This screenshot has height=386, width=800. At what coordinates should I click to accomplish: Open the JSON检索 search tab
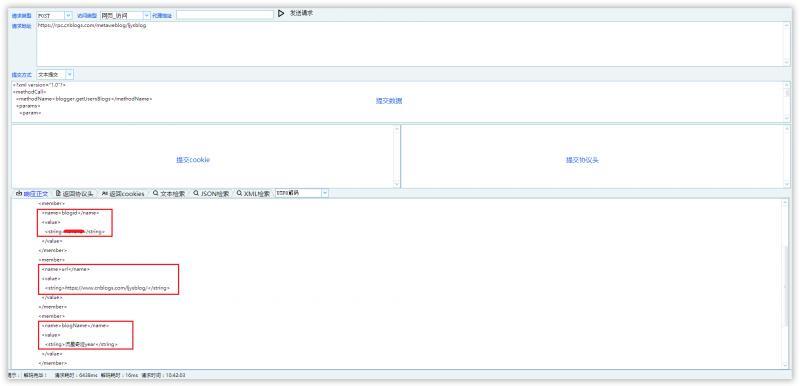pos(211,194)
